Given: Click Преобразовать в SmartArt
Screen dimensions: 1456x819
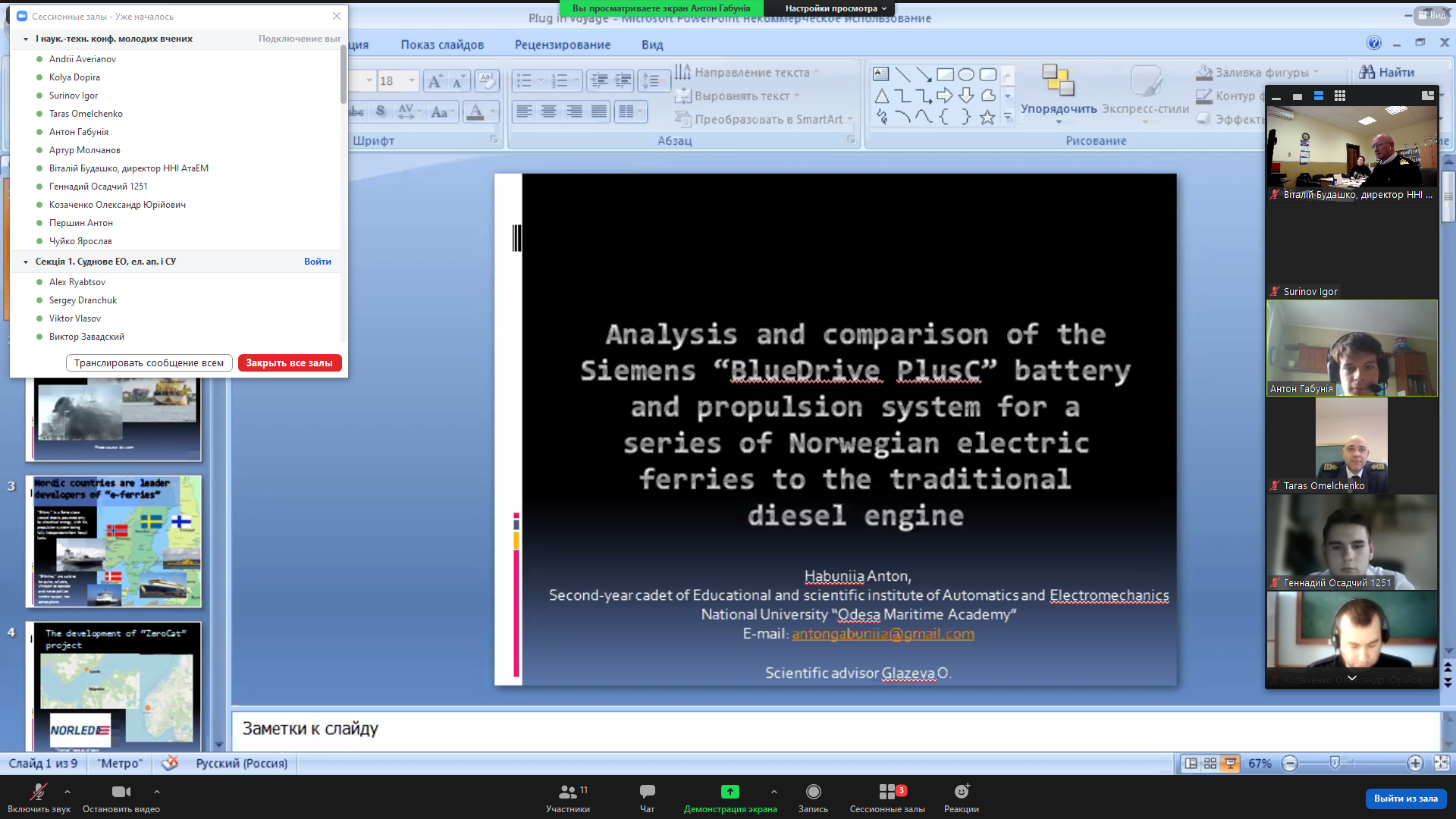Looking at the screenshot, I should 764,119.
